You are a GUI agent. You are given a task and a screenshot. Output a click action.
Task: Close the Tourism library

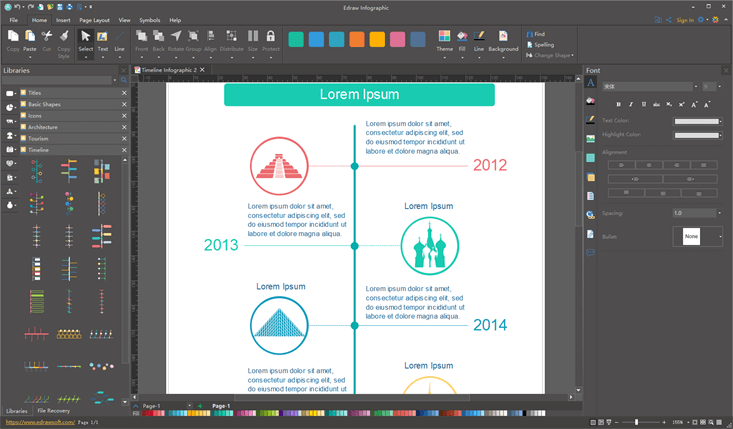[124, 139]
